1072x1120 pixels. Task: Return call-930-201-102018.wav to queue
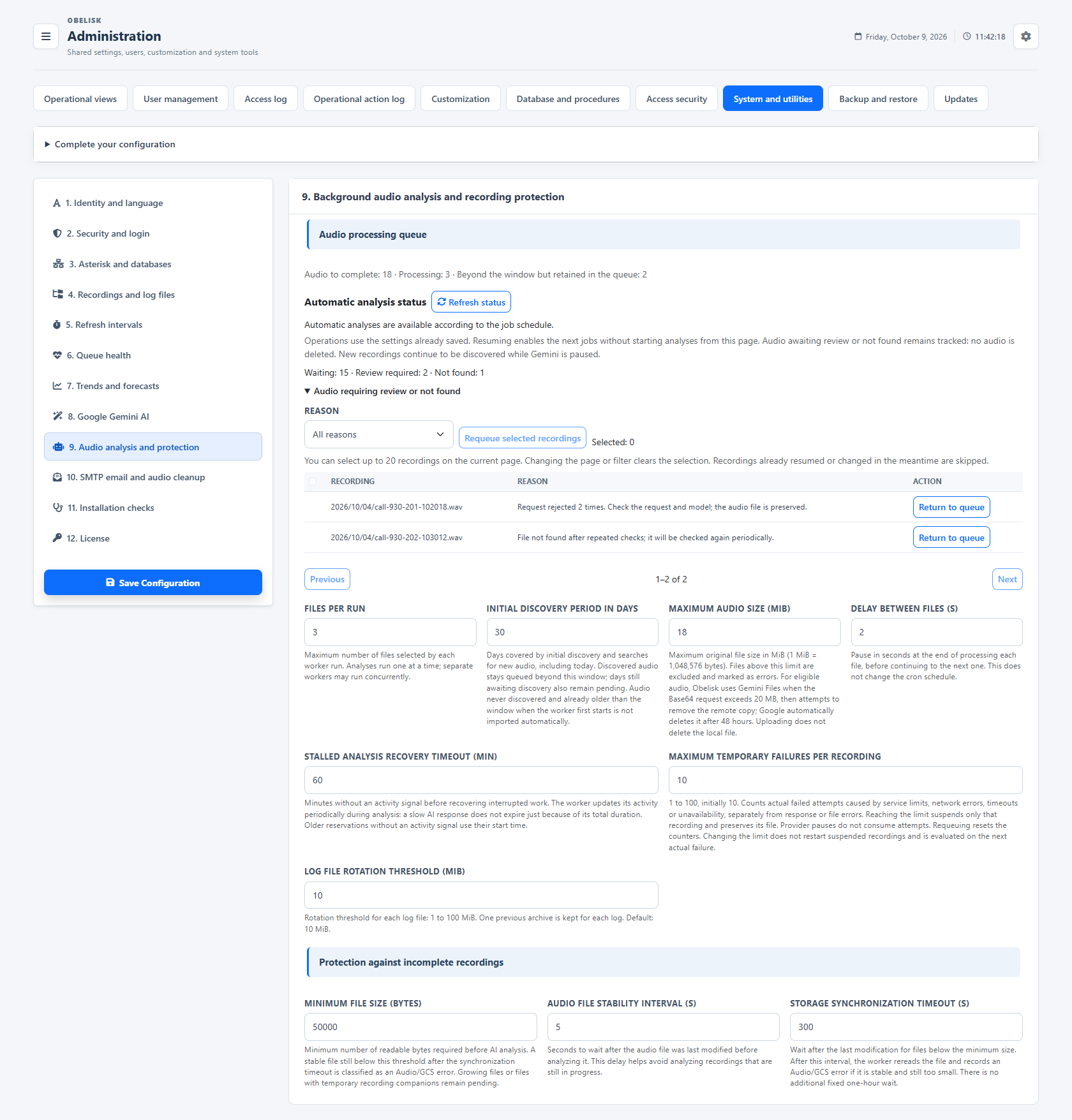coord(951,507)
